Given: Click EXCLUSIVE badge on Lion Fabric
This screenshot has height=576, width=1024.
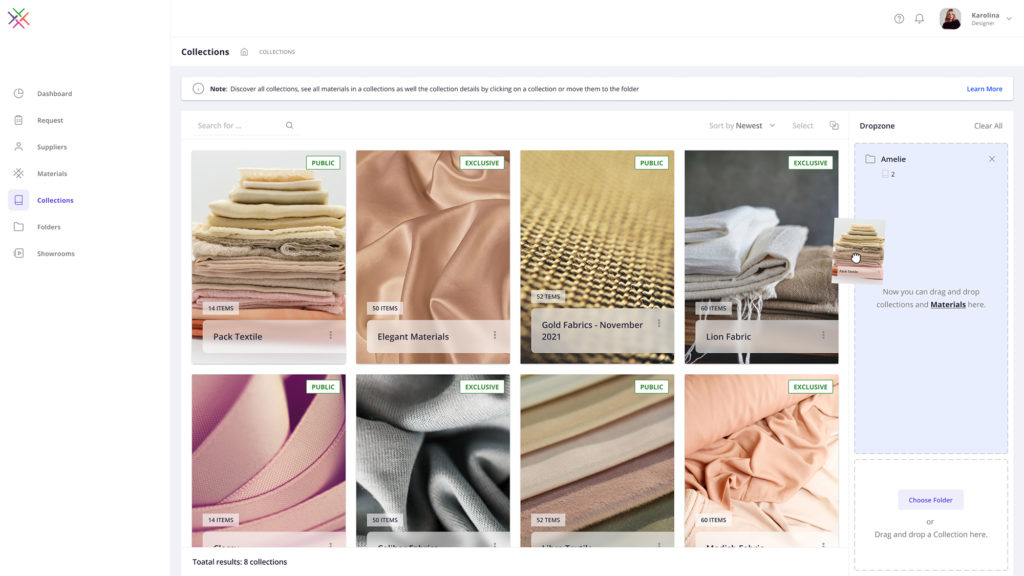Looking at the screenshot, I should pyautogui.click(x=810, y=163).
